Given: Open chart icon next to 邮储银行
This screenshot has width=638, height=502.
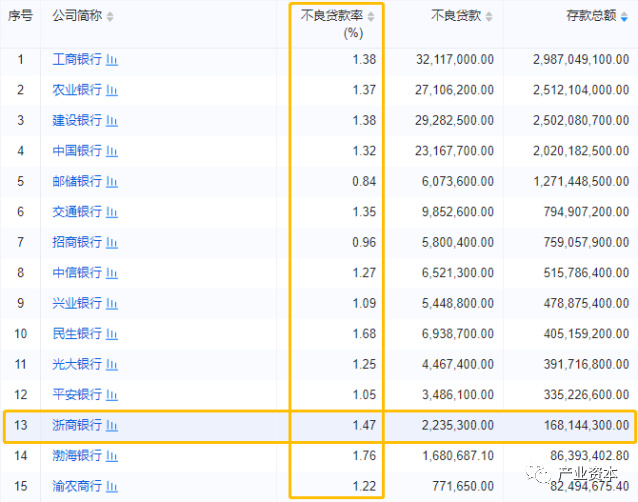Looking at the screenshot, I should coord(112,182).
